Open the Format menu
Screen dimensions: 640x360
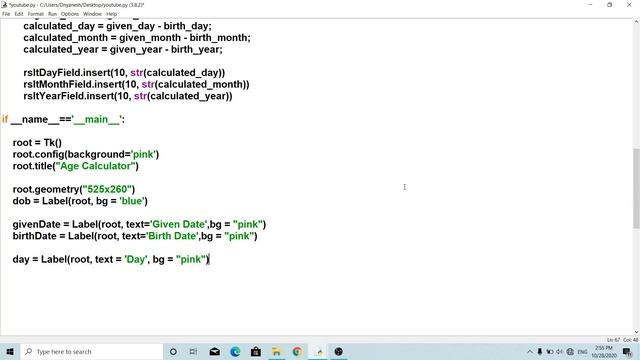pos(36,14)
